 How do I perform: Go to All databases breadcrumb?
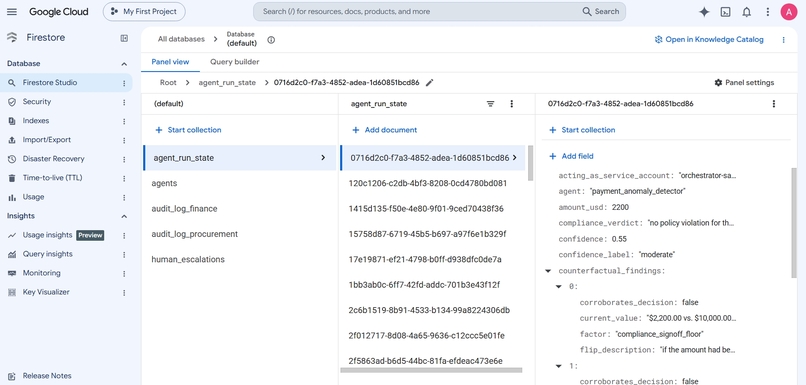coord(181,39)
